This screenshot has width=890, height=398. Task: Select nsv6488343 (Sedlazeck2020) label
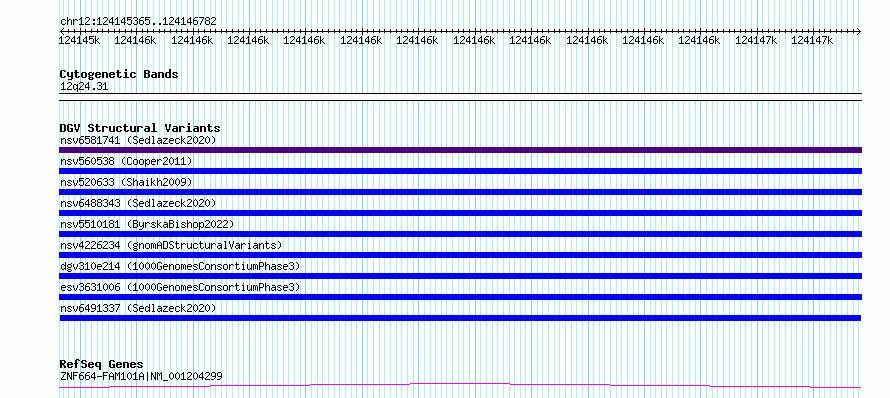pyautogui.click(x=138, y=203)
